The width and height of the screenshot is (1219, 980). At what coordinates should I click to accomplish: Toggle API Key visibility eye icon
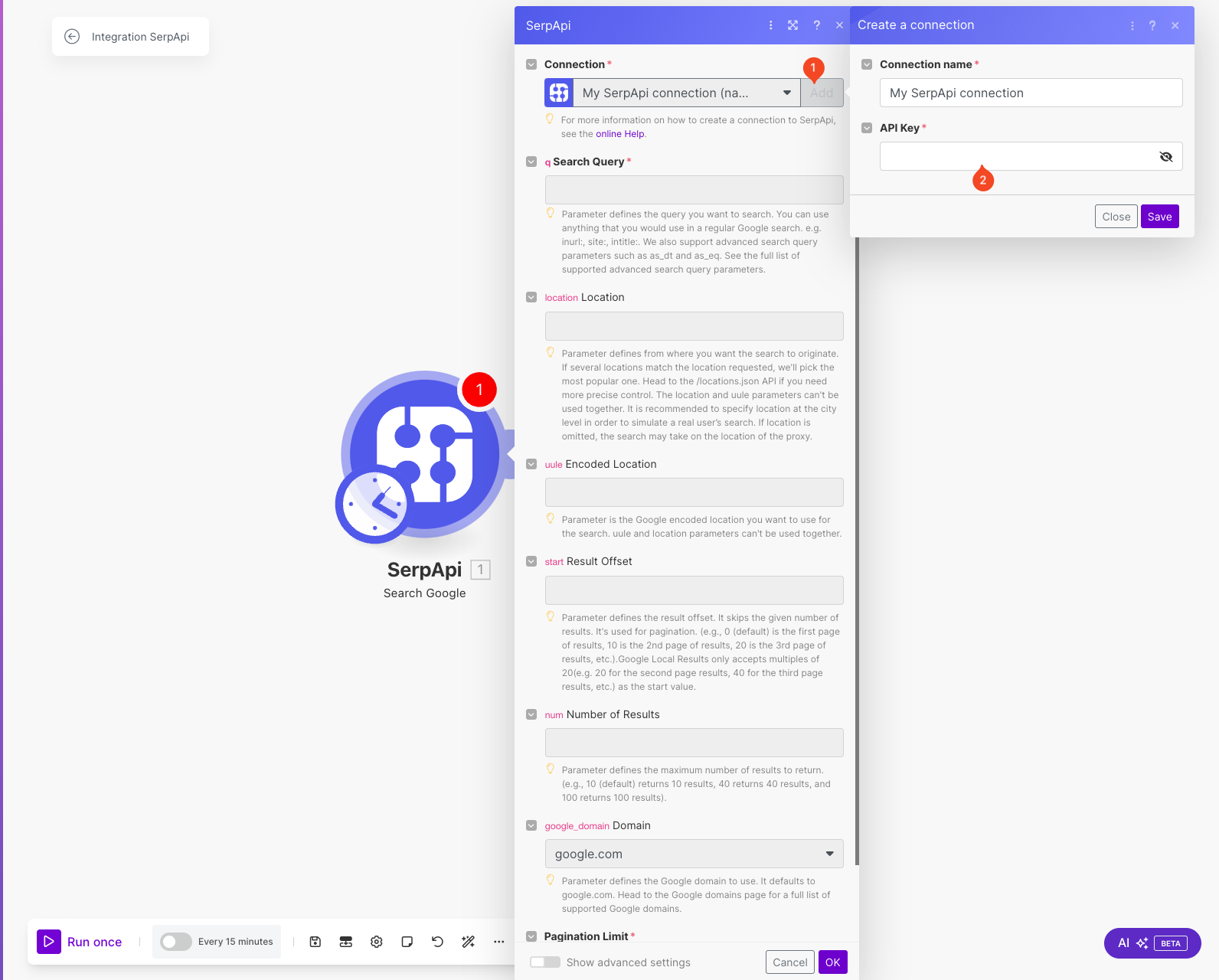point(1166,156)
